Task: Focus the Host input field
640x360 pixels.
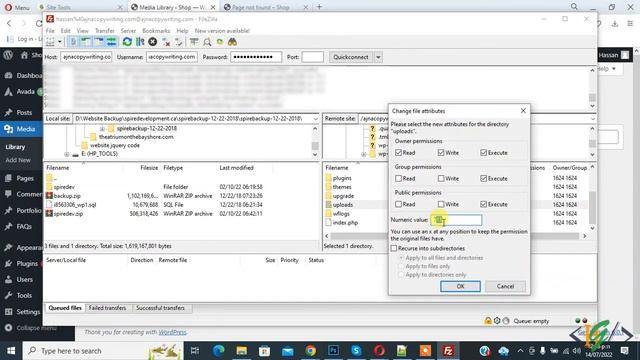Action: click(86, 57)
